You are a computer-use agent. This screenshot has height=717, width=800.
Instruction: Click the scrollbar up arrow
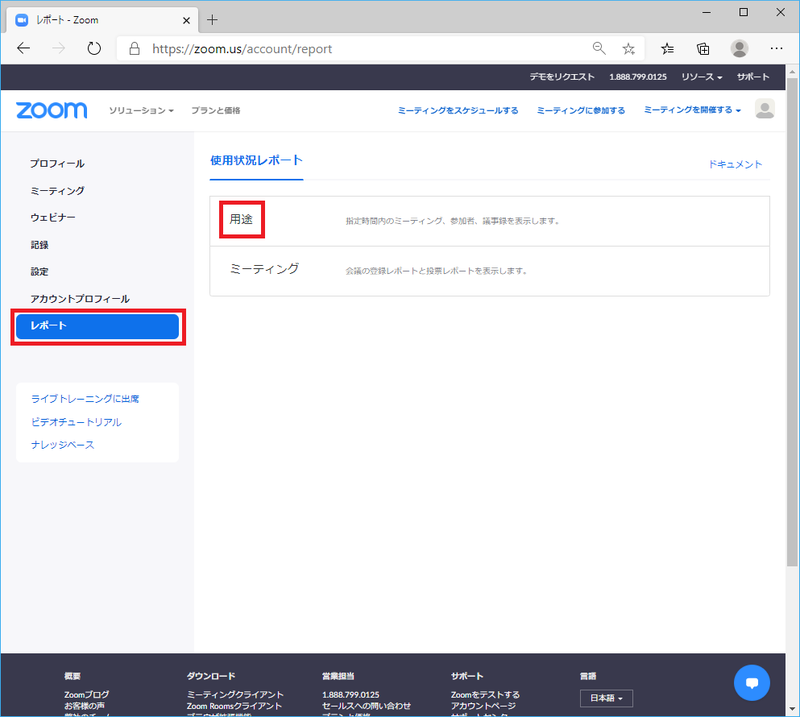click(792, 70)
